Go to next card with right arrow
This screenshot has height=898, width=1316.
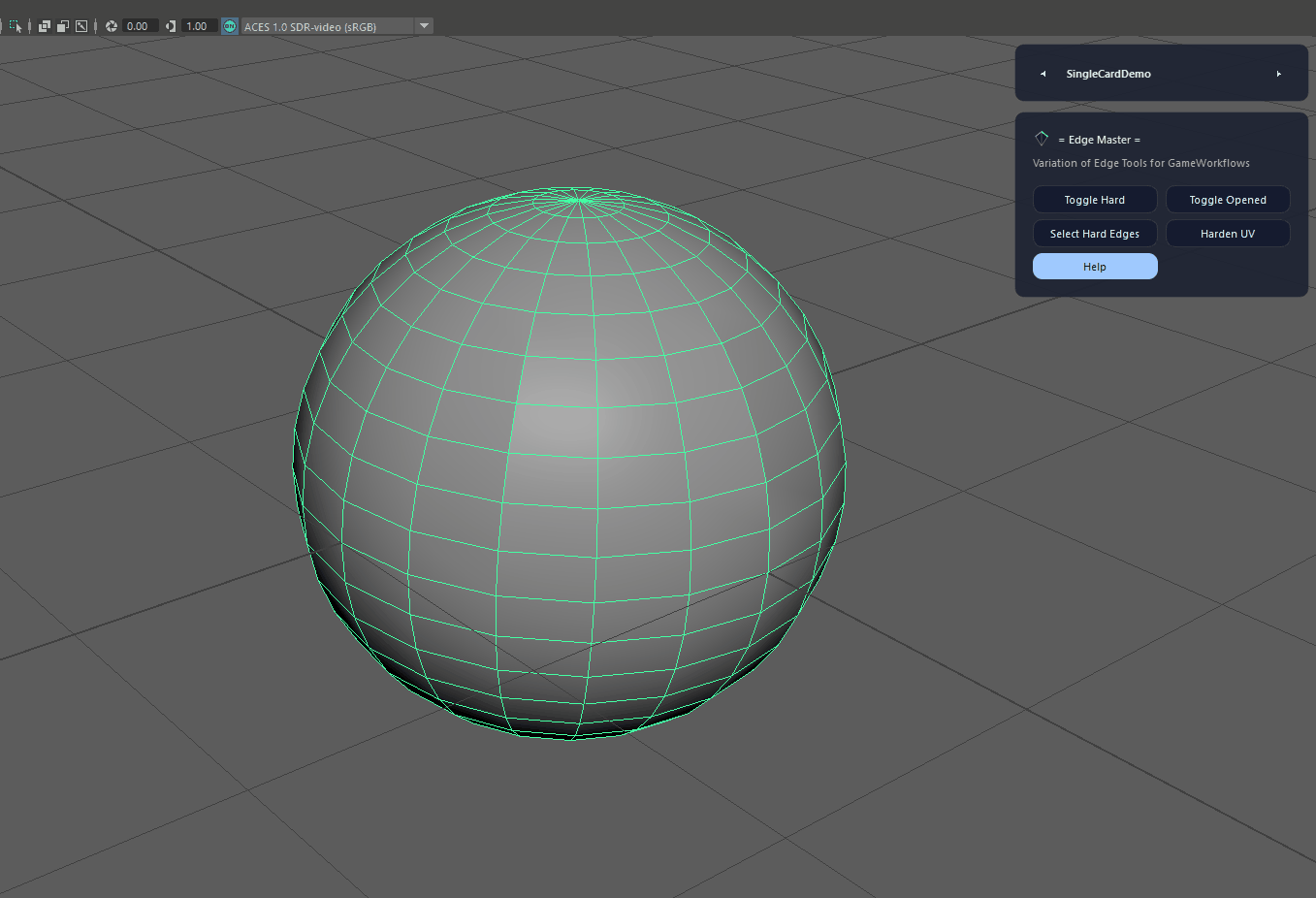click(x=1279, y=74)
